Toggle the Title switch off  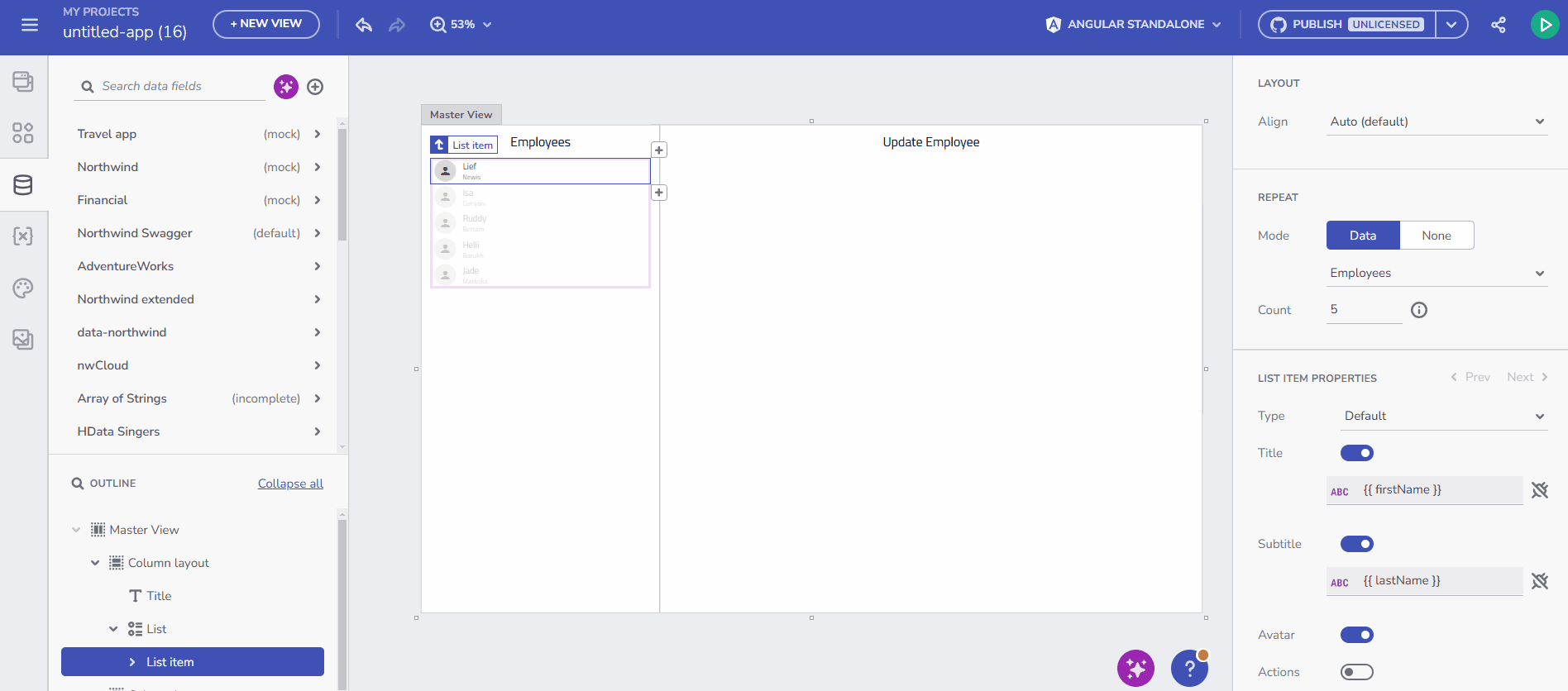[1356, 453]
